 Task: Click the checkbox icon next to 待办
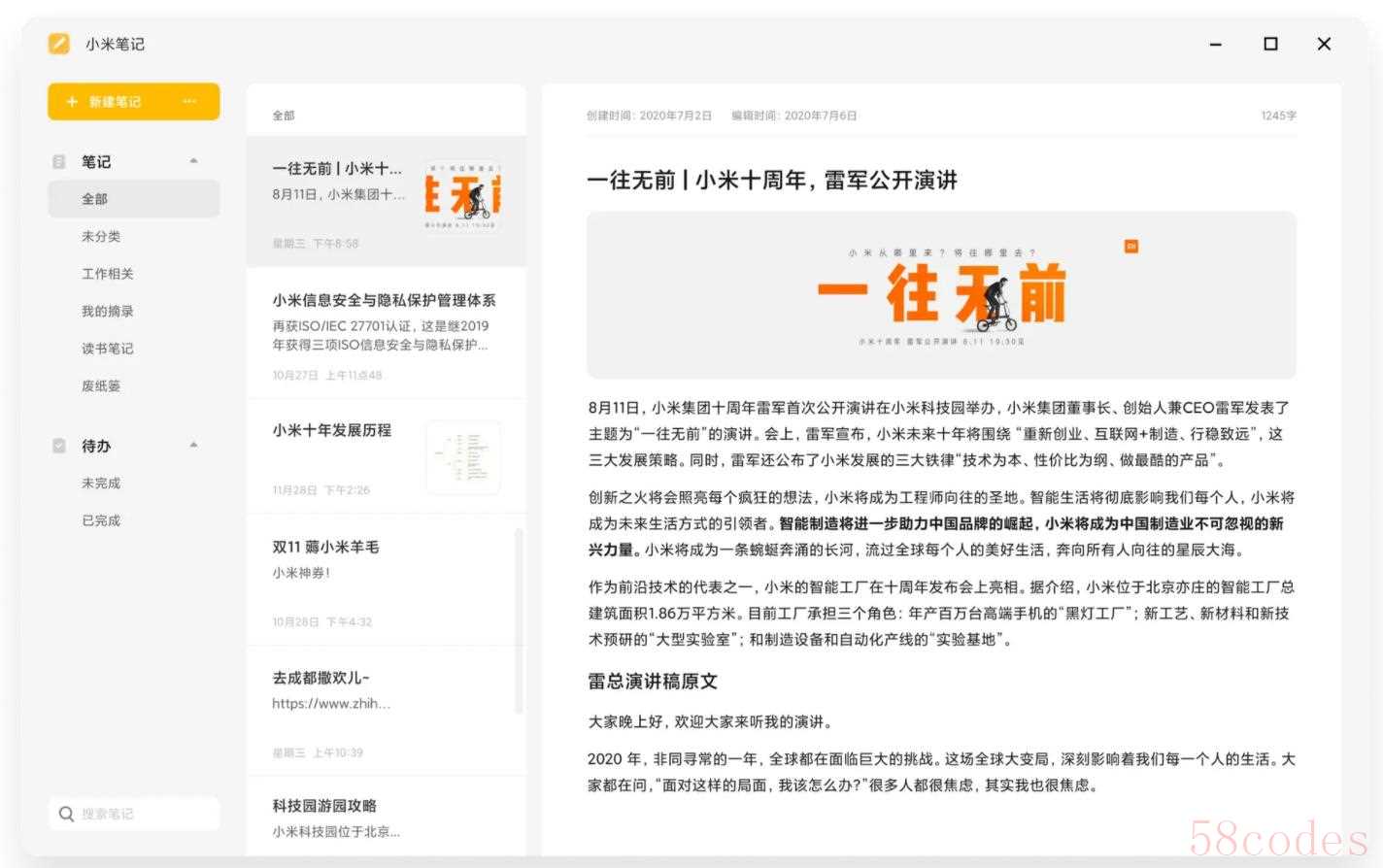pyautogui.click(x=59, y=446)
